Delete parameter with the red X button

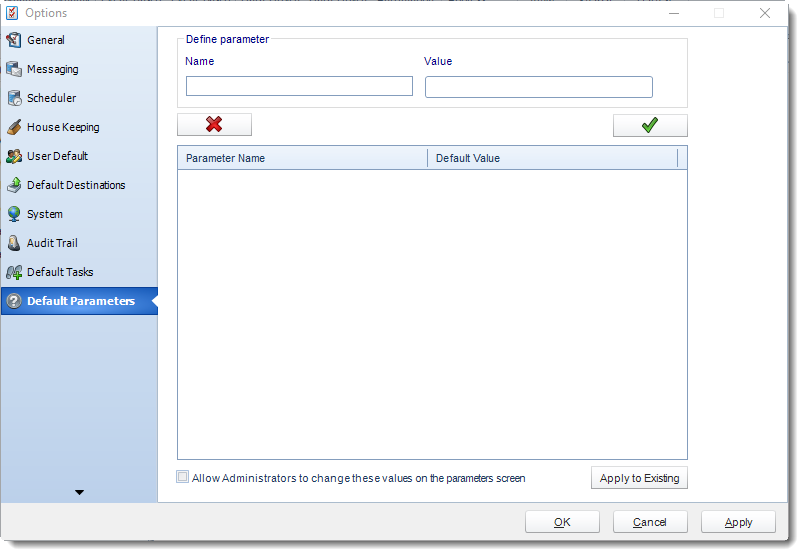214,125
